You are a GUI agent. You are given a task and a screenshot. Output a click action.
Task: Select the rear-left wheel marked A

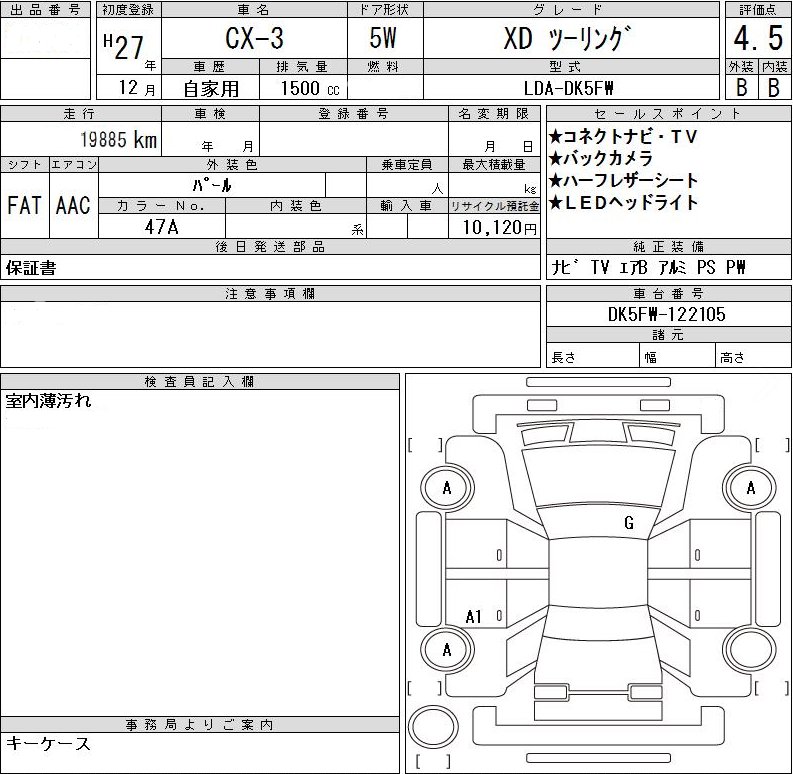coord(446,650)
